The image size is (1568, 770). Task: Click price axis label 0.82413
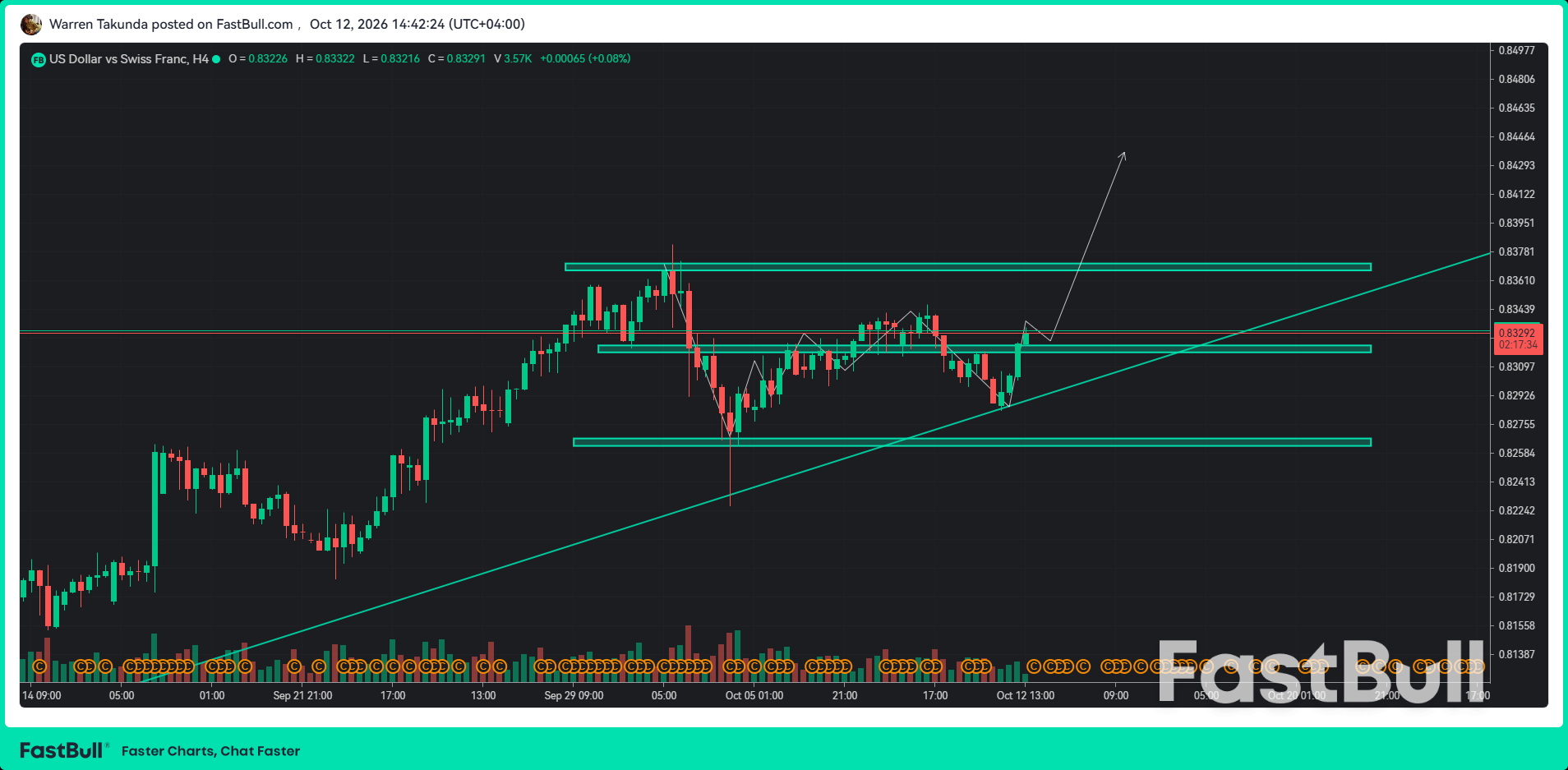1516,482
